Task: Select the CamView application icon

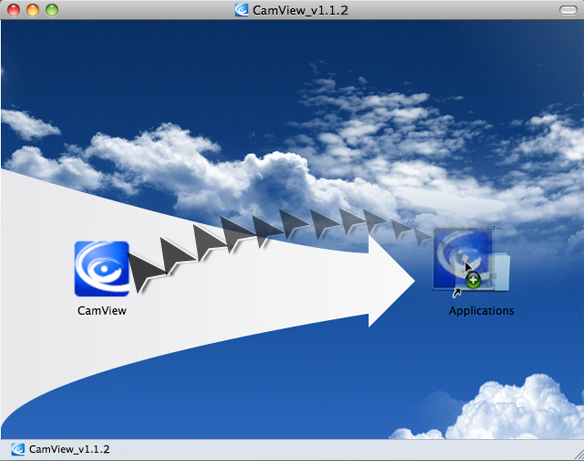Action: coord(102,269)
